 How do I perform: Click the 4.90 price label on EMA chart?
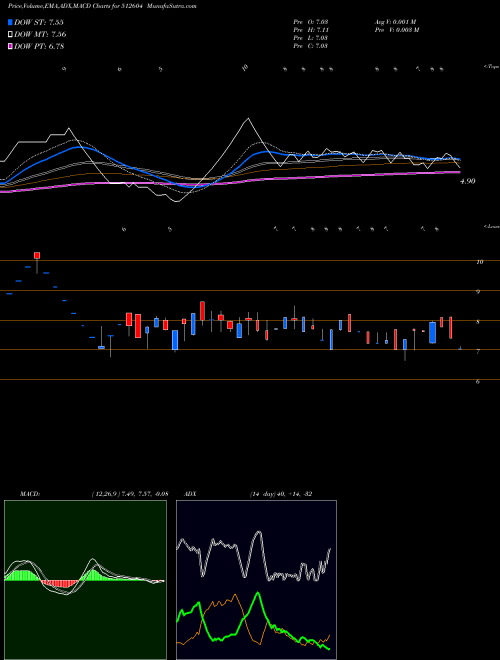468,181
